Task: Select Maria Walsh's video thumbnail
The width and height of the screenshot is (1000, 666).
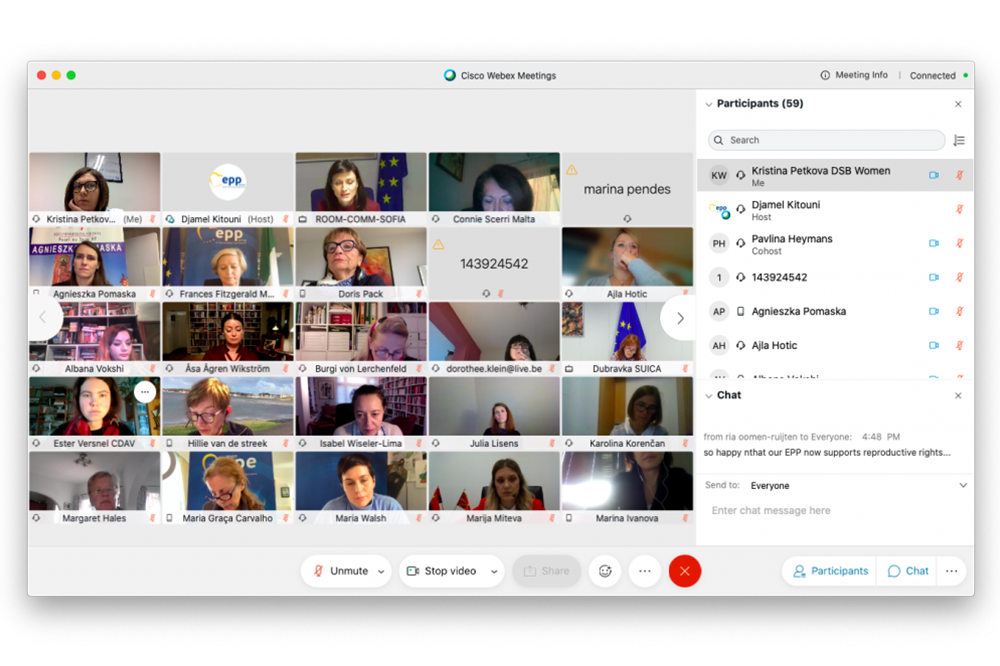Action: click(x=361, y=488)
